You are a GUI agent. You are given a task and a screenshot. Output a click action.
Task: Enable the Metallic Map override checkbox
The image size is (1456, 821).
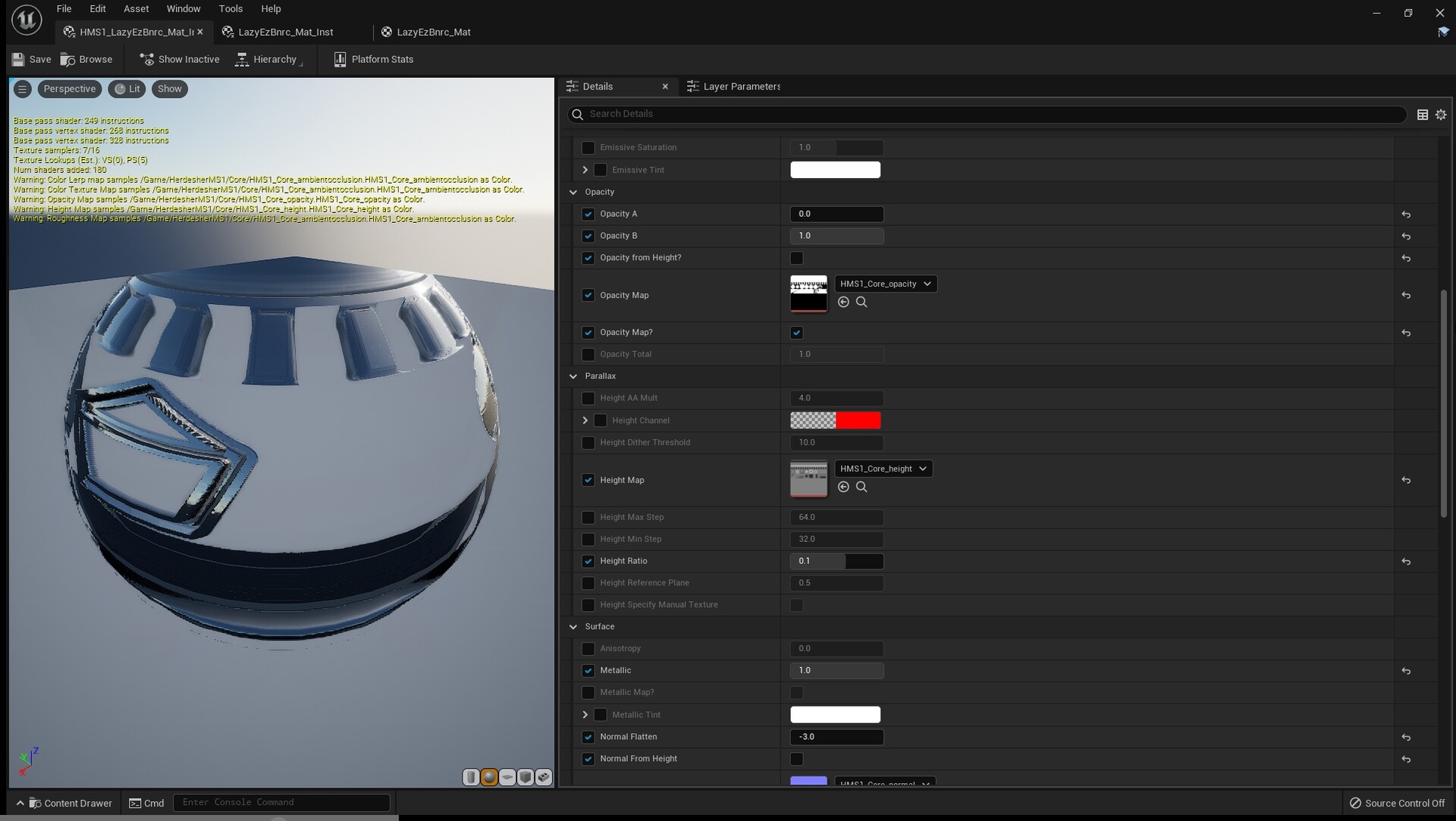pos(588,692)
